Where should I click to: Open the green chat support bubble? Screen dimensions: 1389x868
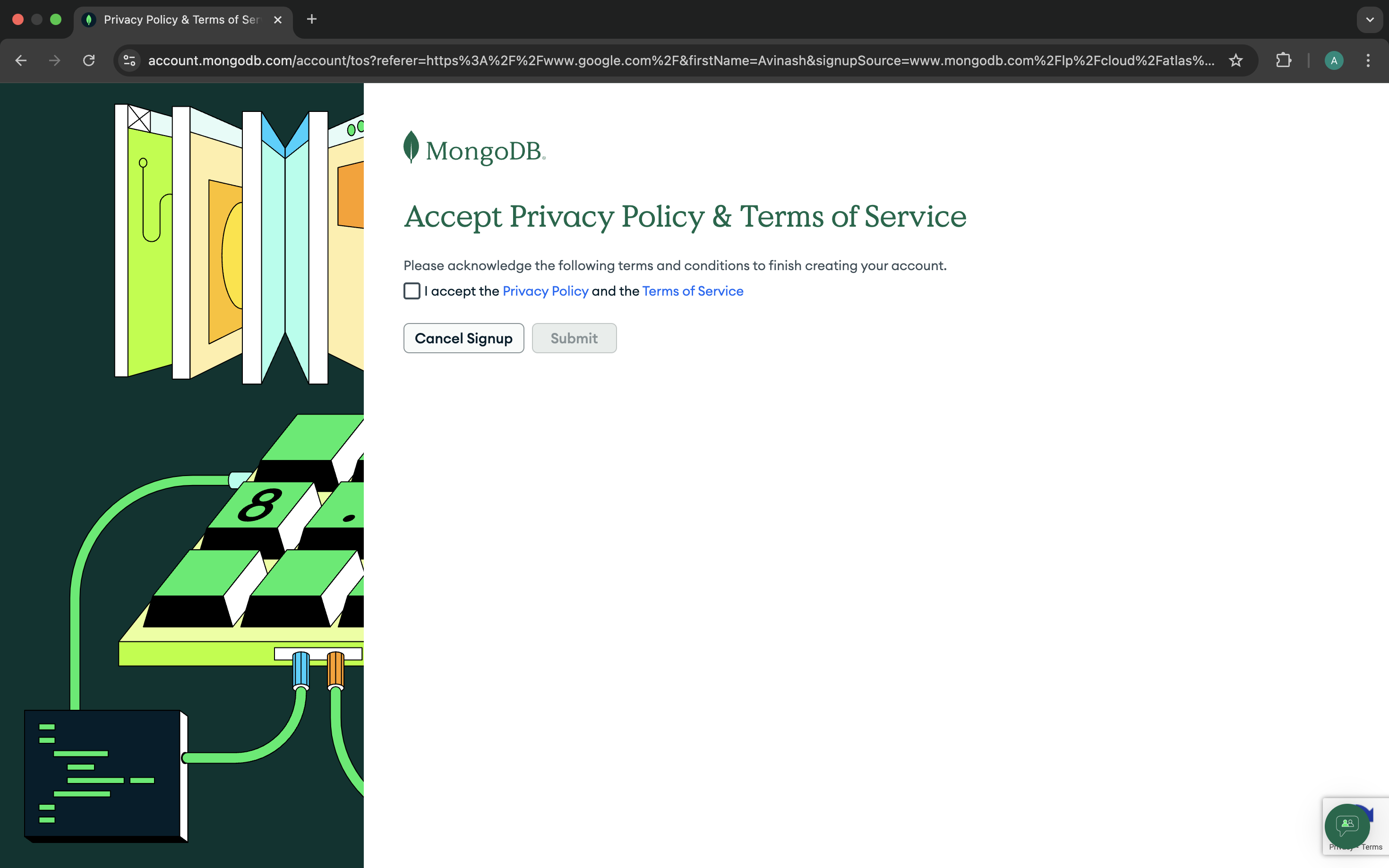click(x=1346, y=825)
